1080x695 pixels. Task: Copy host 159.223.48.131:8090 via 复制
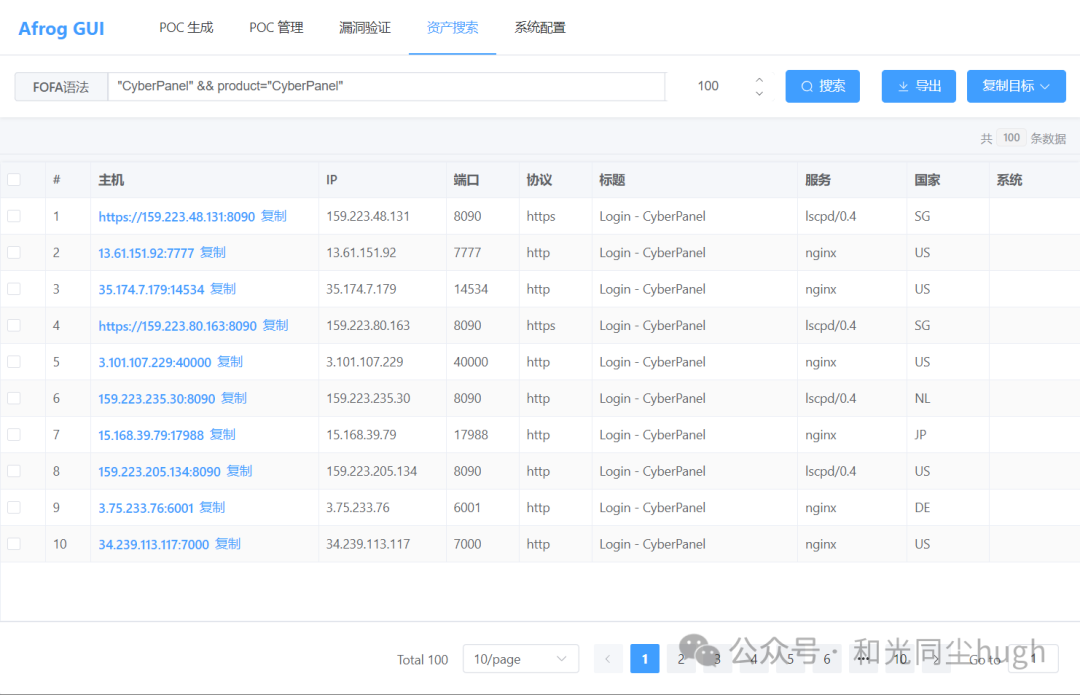(274, 216)
